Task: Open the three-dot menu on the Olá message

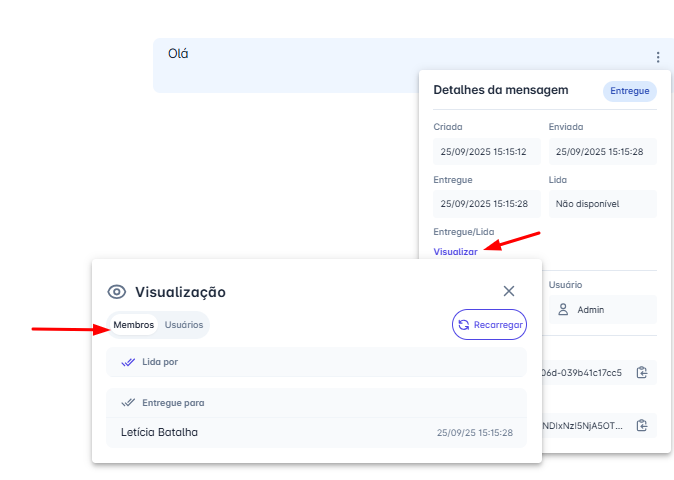Action: coord(657,58)
